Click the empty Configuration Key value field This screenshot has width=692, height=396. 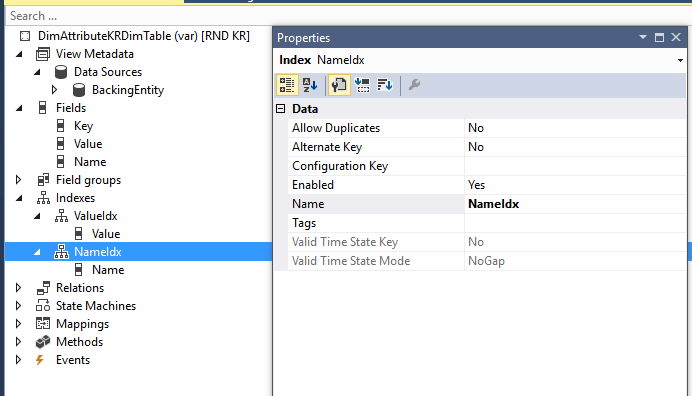(575, 166)
